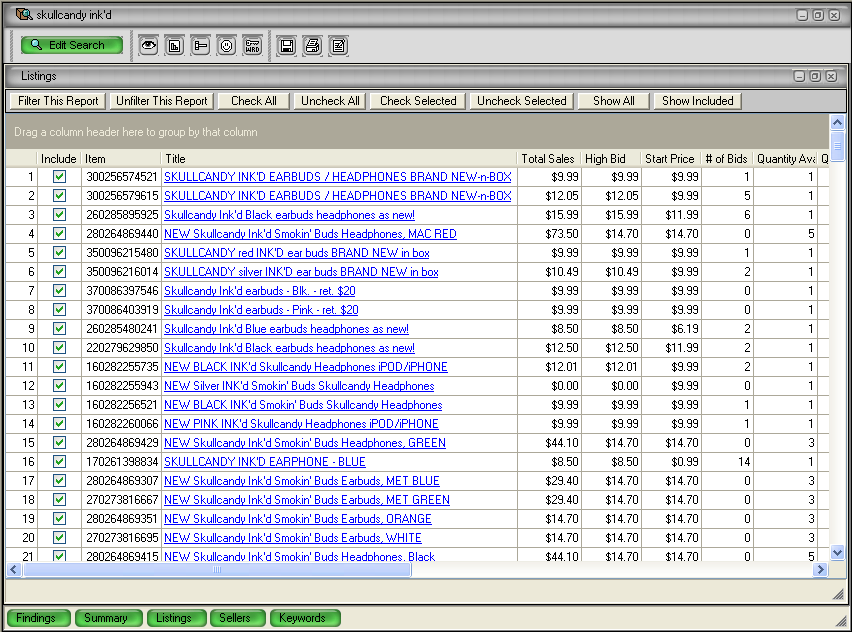Click the Uncheck Selected button
This screenshot has width=852, height=632.
(x=522, y=101)
